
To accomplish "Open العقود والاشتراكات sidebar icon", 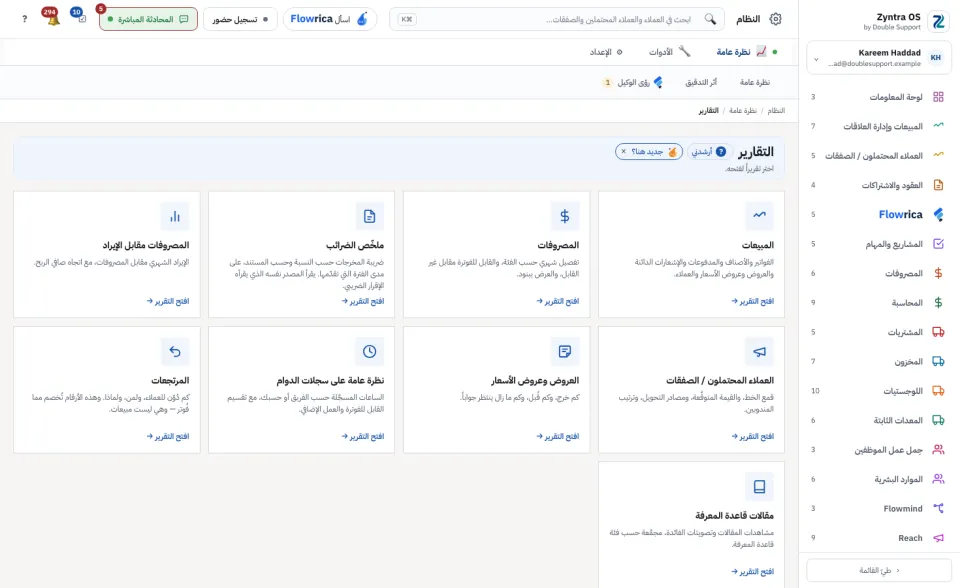I will coord(938,185).
